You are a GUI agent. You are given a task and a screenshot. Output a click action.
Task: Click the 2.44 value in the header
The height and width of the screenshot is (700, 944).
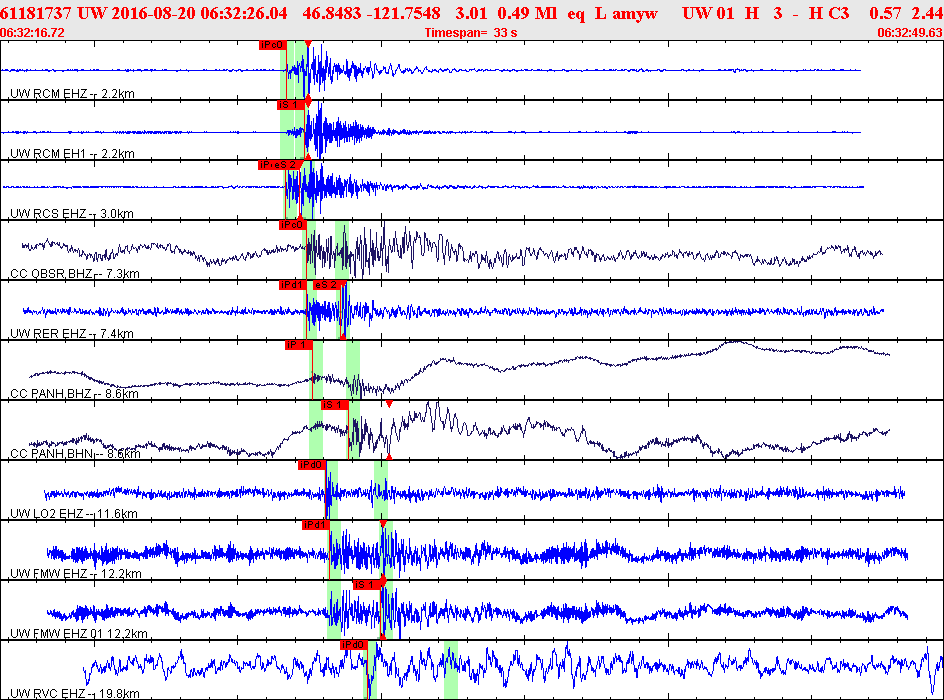pos(928,13)
